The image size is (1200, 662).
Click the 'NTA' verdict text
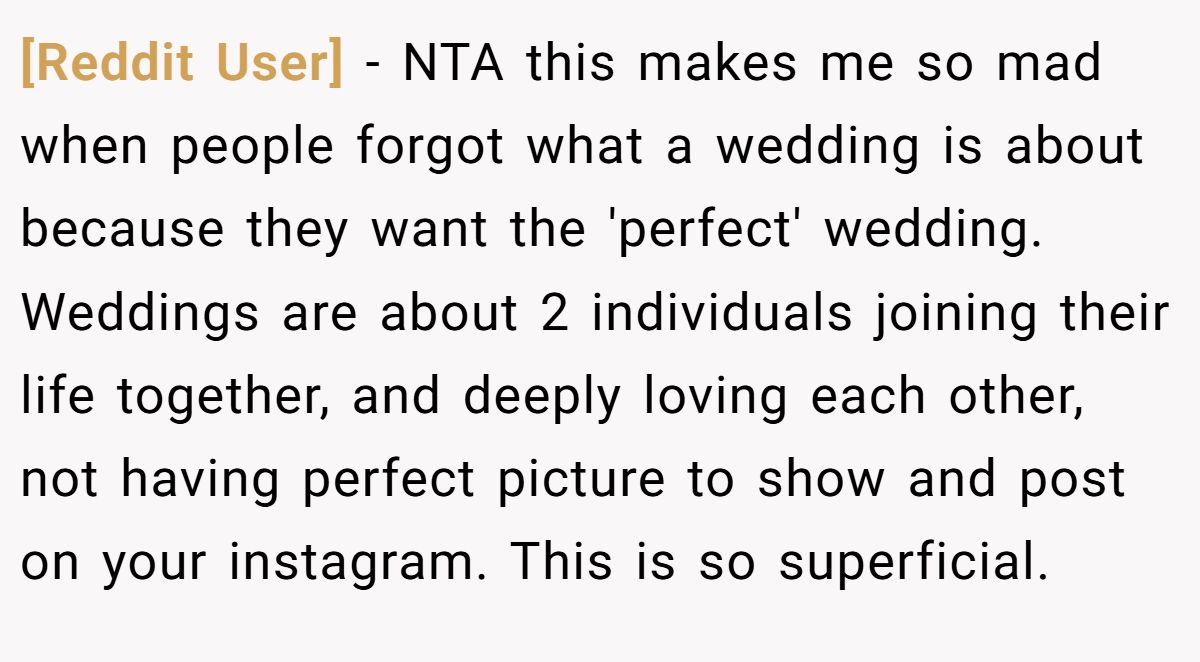point(453,64)
